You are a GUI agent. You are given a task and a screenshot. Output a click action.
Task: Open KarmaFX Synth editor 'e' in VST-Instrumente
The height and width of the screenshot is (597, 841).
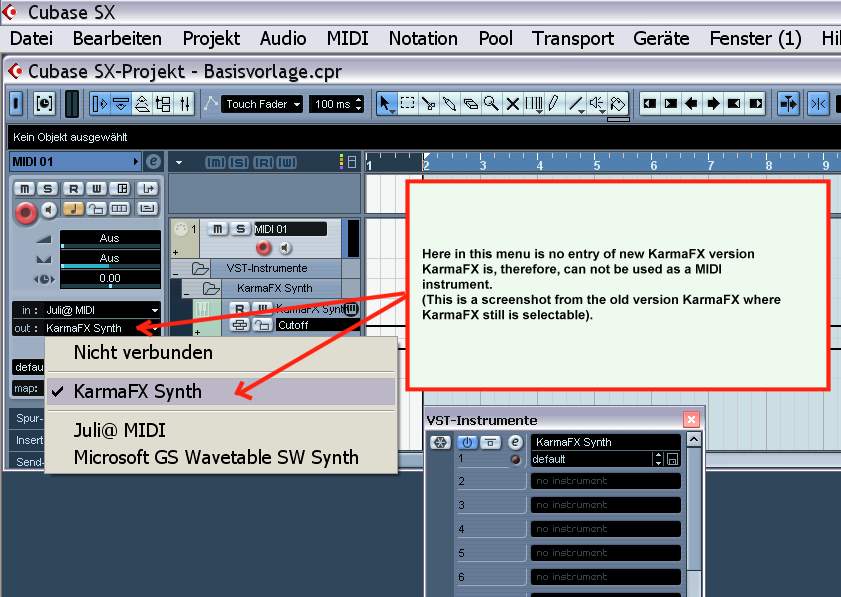click(x=515, y=442)
